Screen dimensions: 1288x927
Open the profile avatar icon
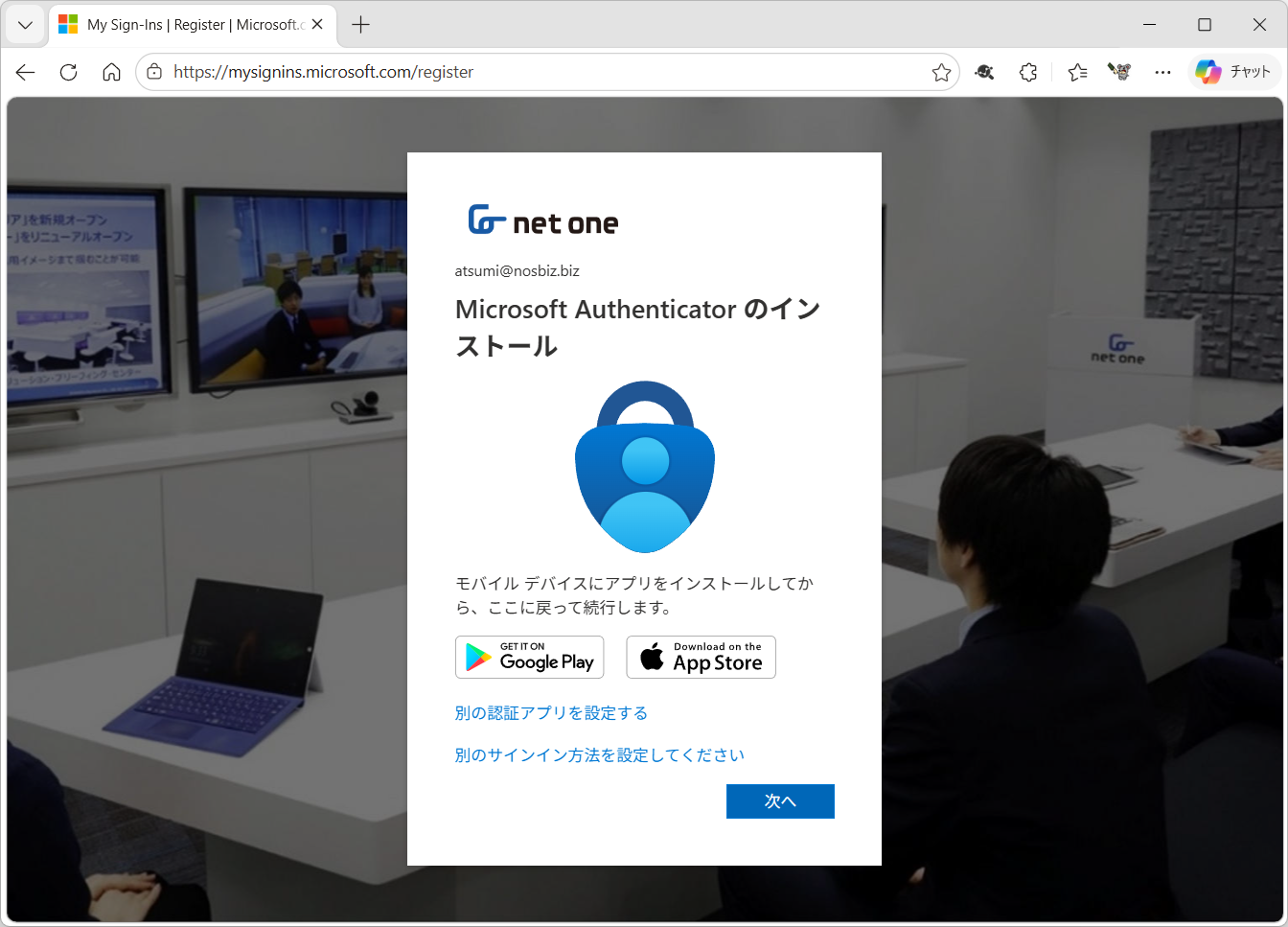tap(1119, 72)
